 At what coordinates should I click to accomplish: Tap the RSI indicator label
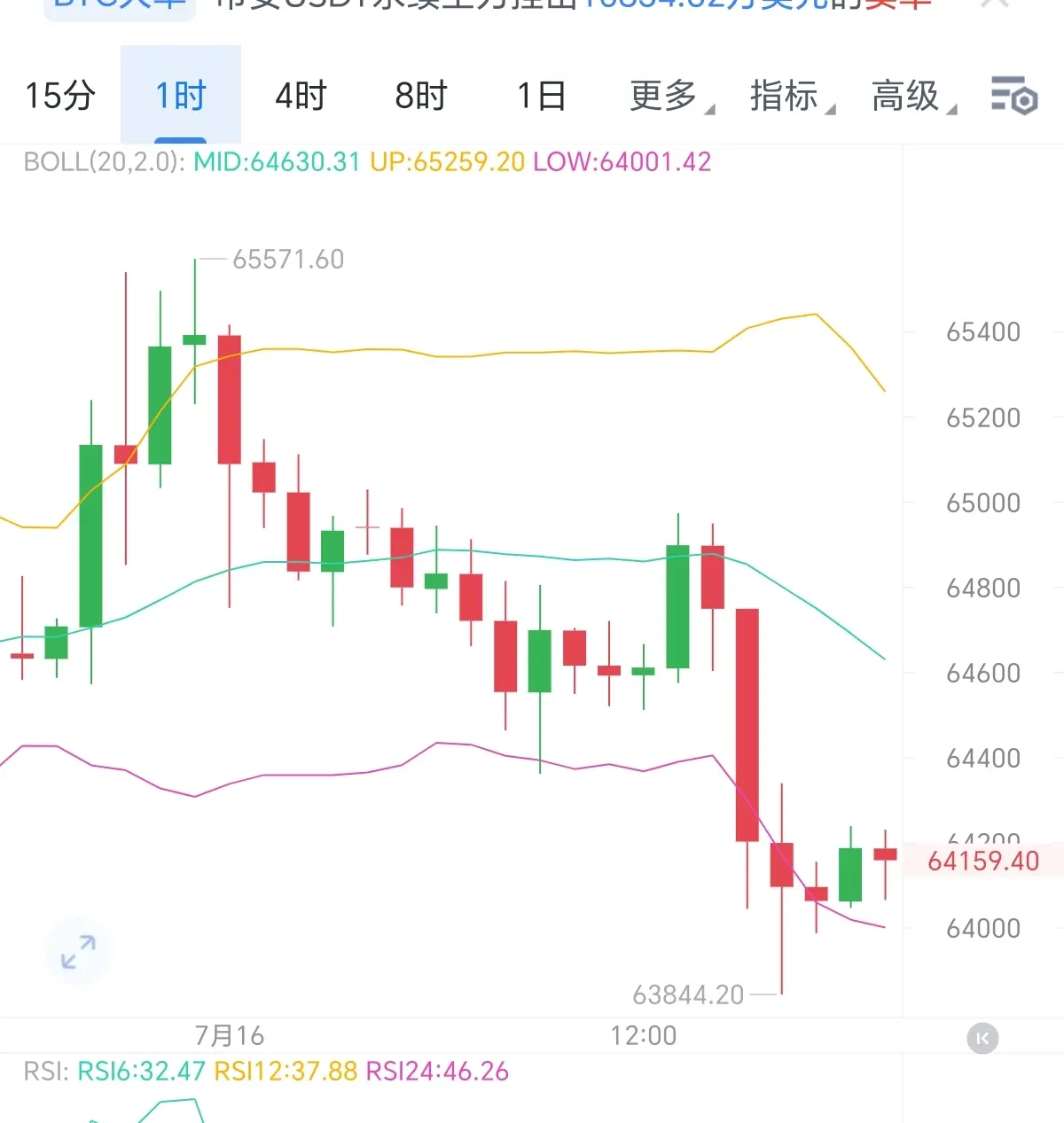[x=44, y=1071]
